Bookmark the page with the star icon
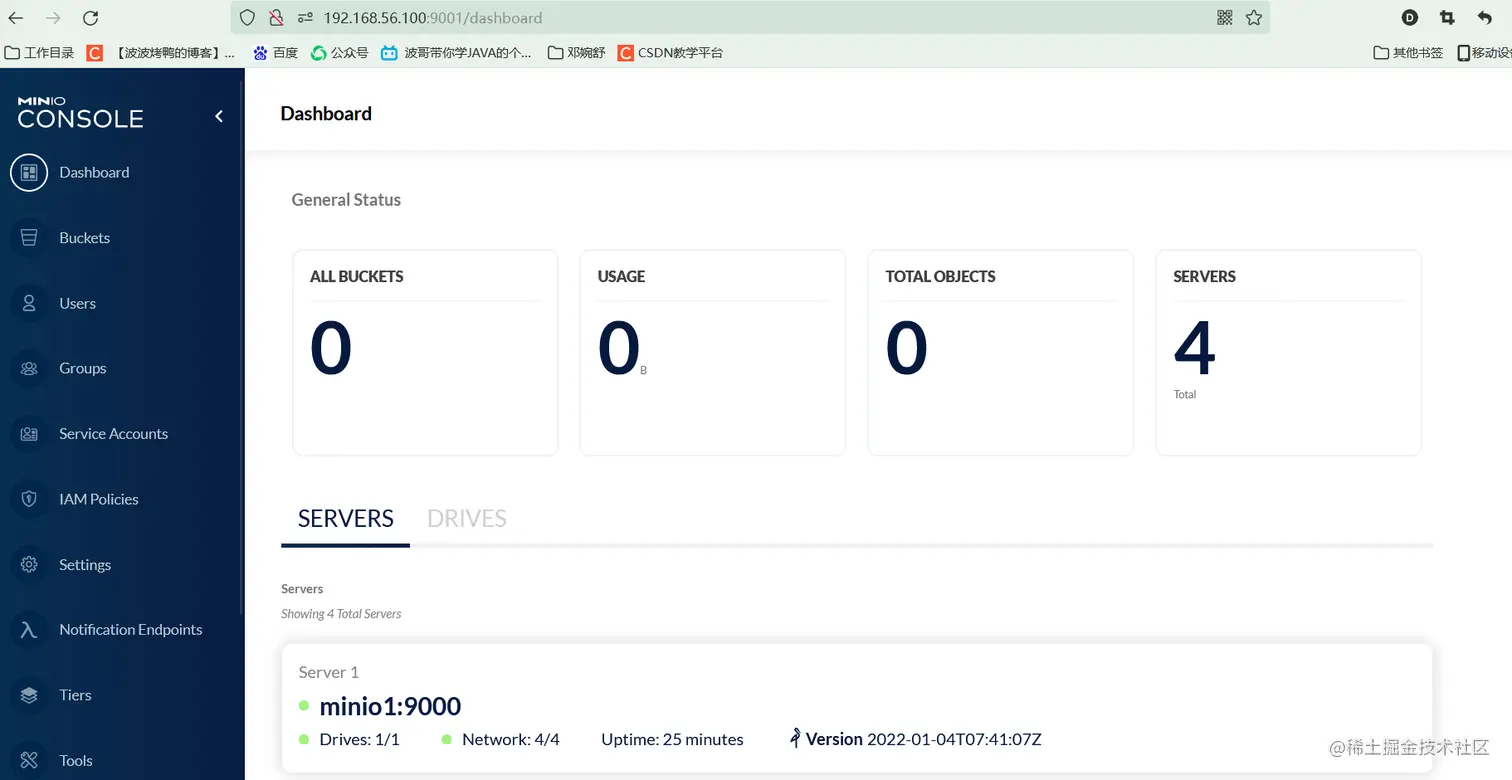This screenshot has width=1512, height=780. pyautogui.click(x=1254, y=18)
